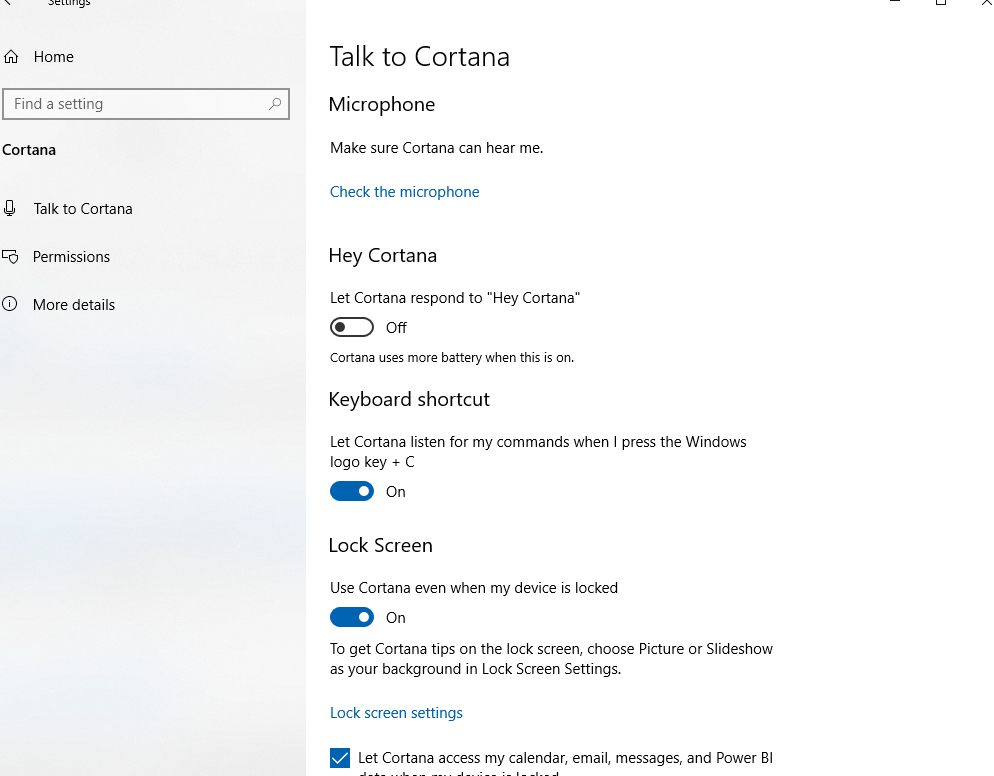
Task: Turn off the Cortana lock screen toggle
Action: [x=352, y=617]
